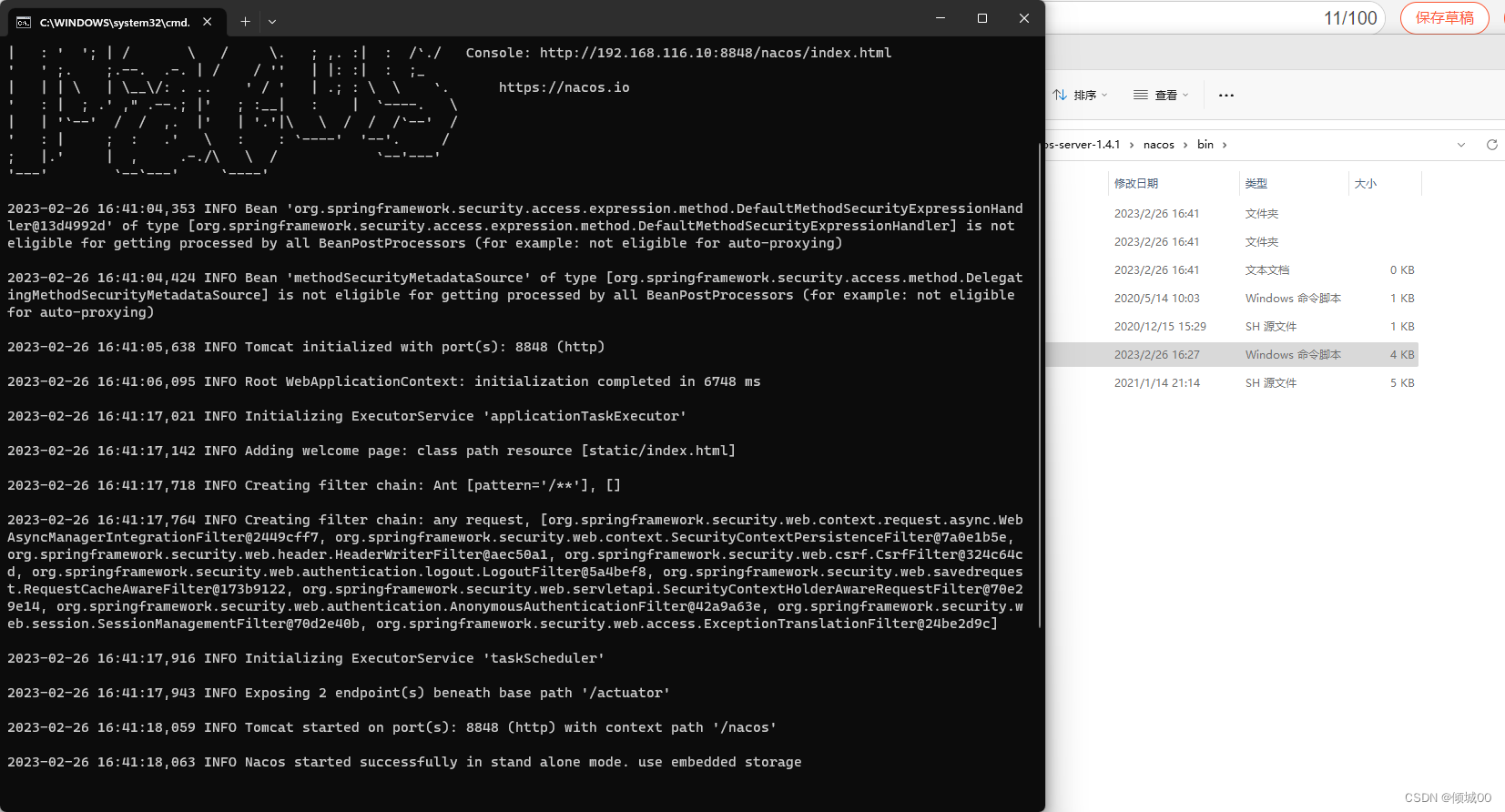Screen dimensions: 1505x812
Task: Open a new terminal tab
Action: (x=245, y=21)
